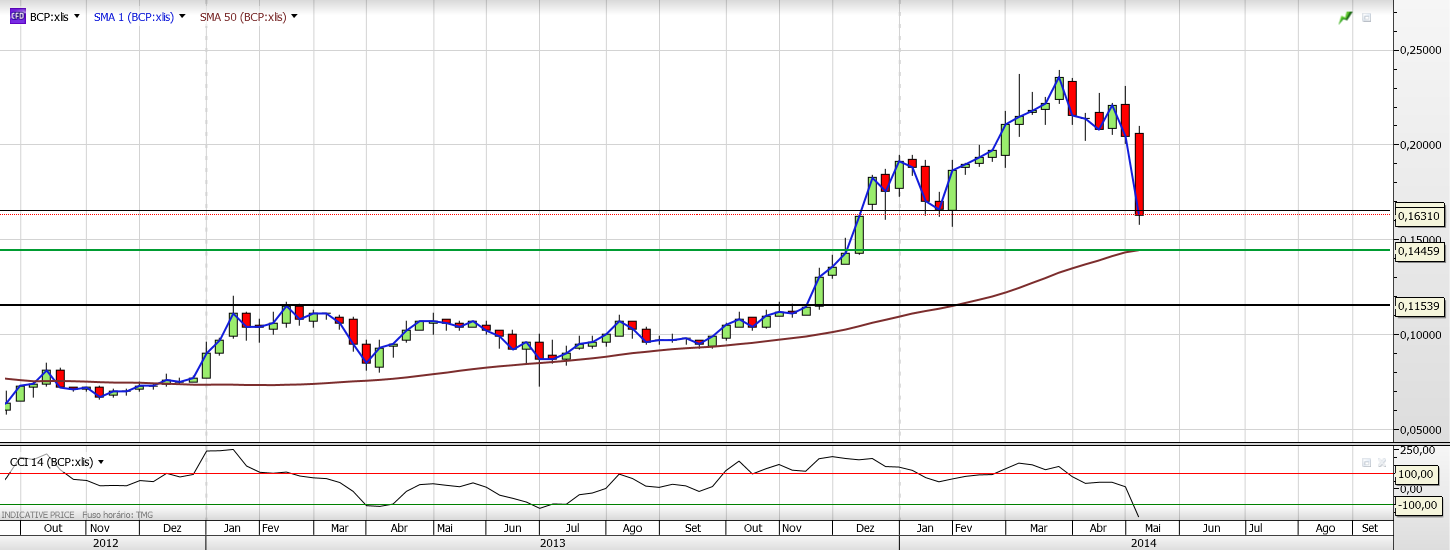Maximize the main price chart panel

(1367, 17)
